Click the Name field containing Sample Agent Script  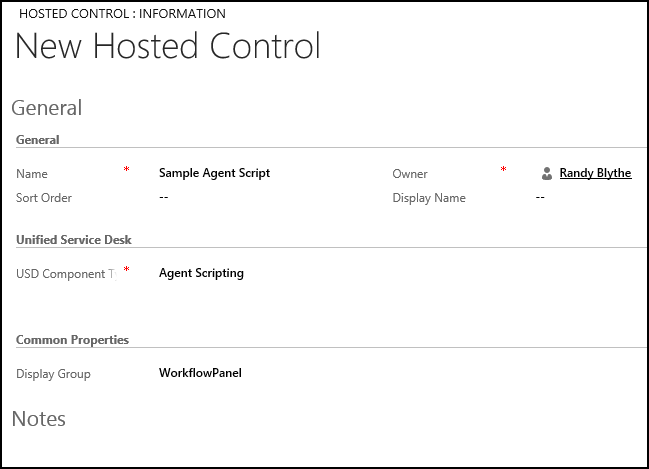point(214,173)
